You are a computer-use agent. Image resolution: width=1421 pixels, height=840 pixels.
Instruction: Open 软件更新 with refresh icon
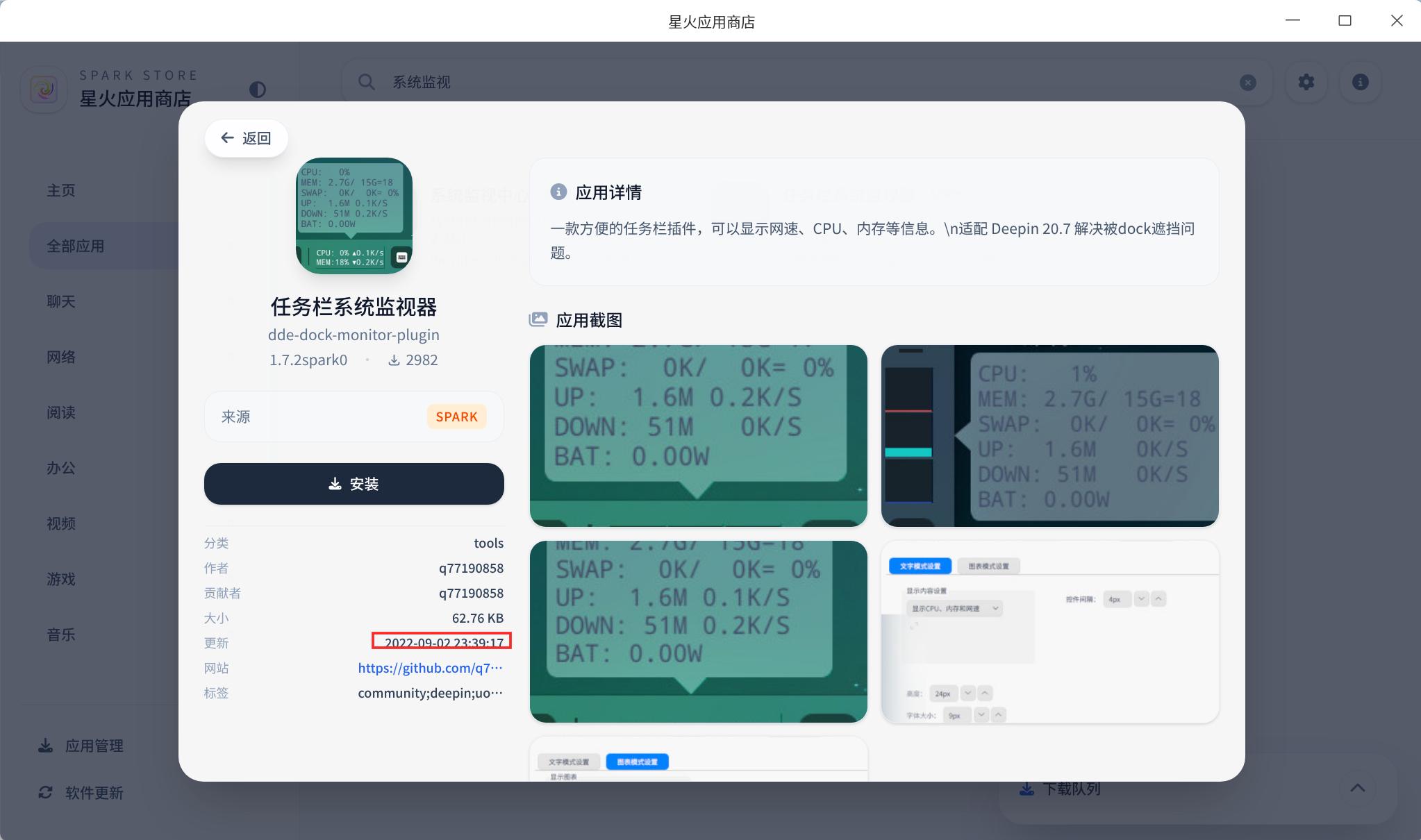click(x=81, y=793)
